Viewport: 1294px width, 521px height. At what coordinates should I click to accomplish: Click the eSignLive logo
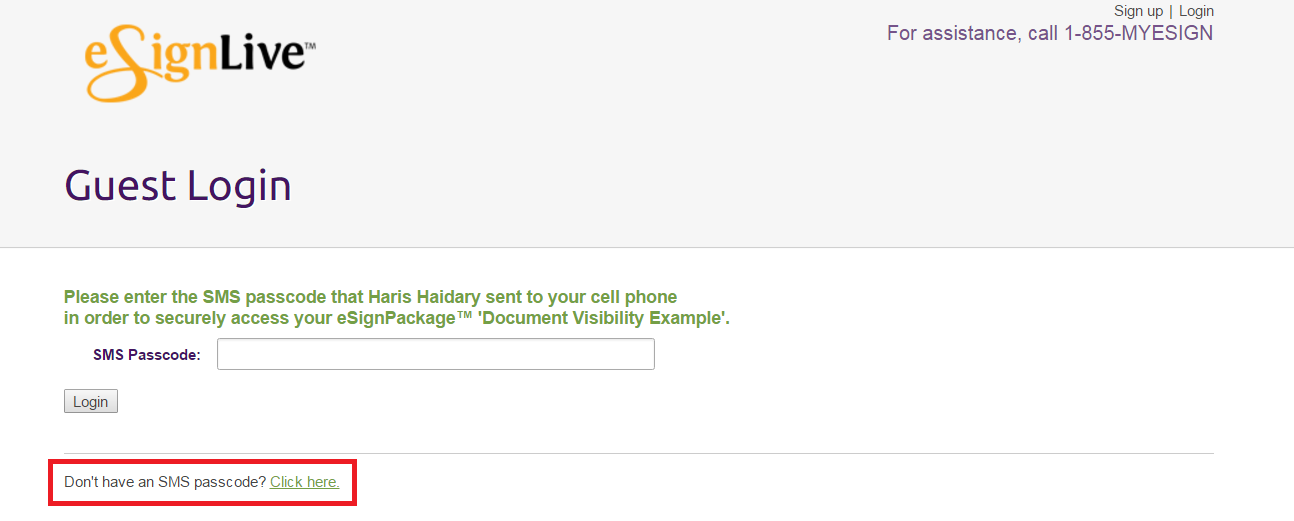[200, 63]
